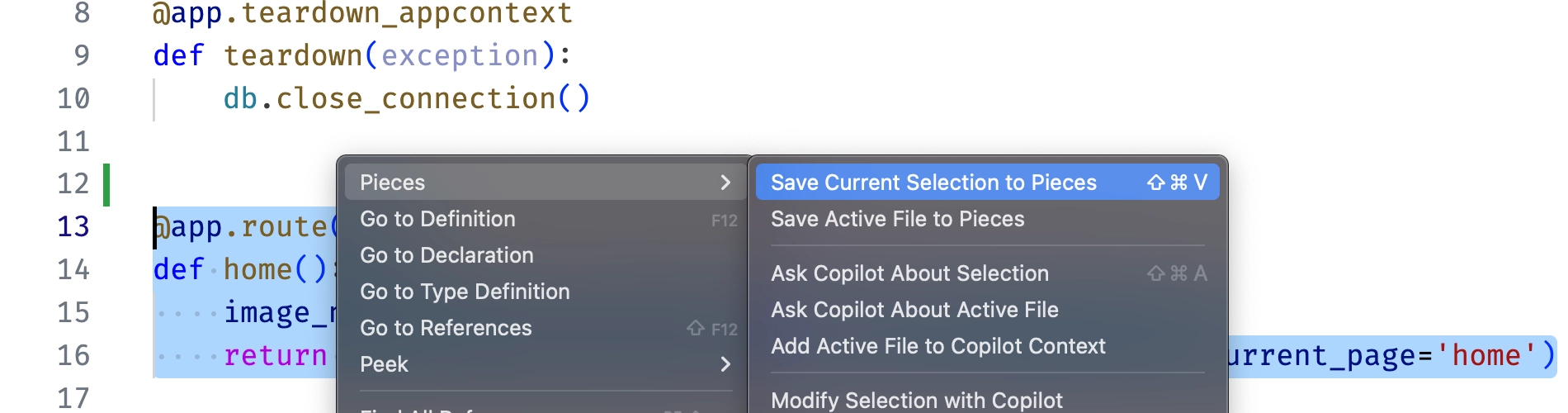1568x413 pixels.
Task: Save Current Selection to Pieces
Action: (933, 183)
